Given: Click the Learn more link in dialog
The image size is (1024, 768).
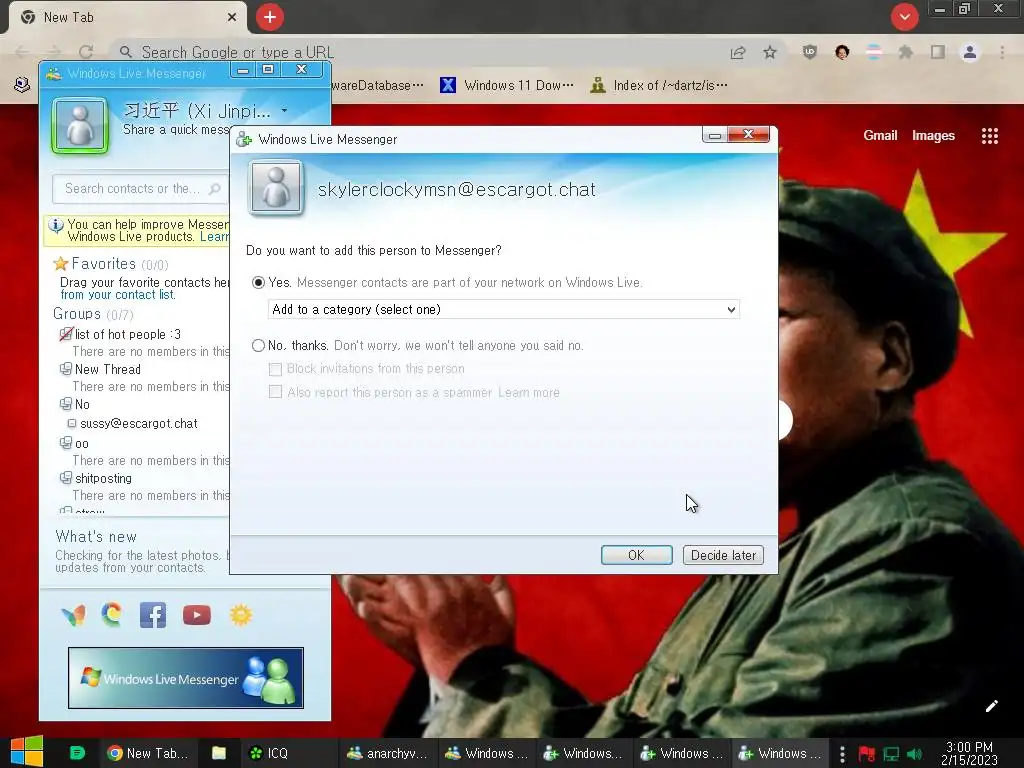Looking at the screenshot, I should click(x=528, y=392).
